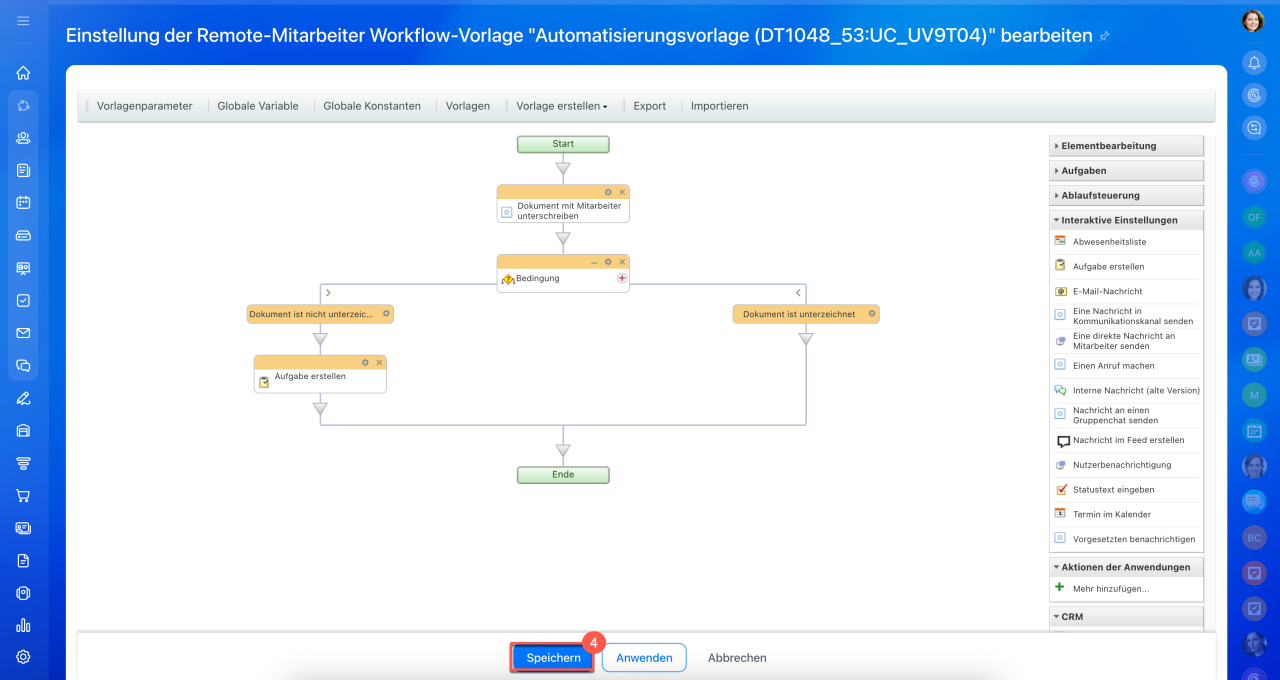Collapse the Bedingung block with minus icon
Viewport: 1280px width, 680px height.
(594, 262)
